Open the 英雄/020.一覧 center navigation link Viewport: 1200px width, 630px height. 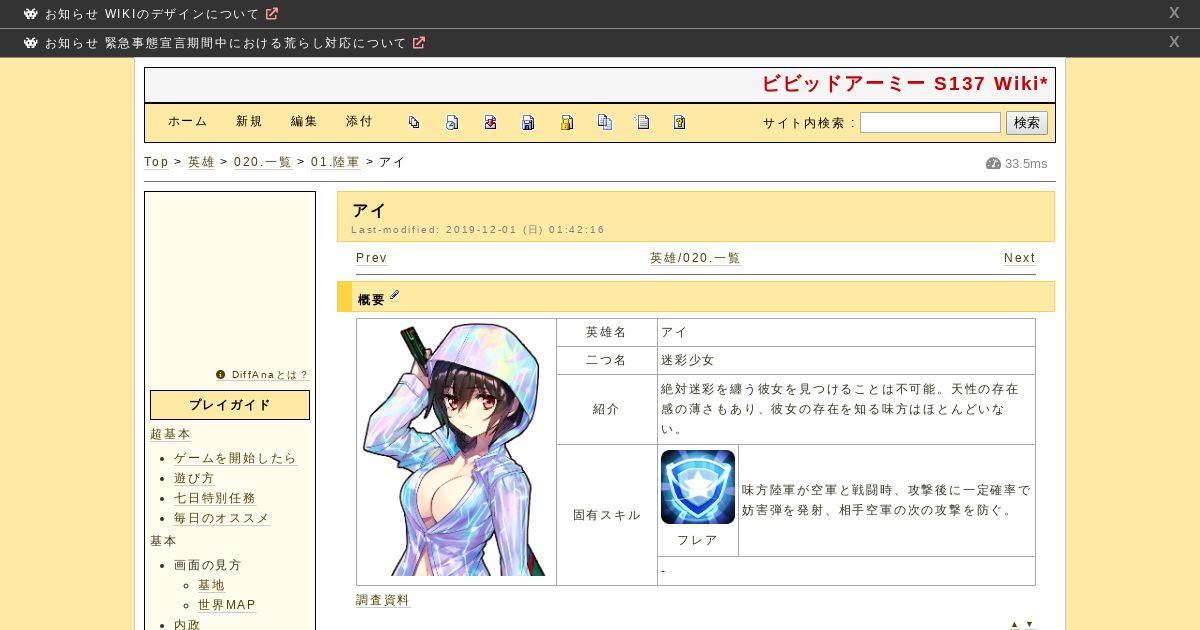[695, 258]
